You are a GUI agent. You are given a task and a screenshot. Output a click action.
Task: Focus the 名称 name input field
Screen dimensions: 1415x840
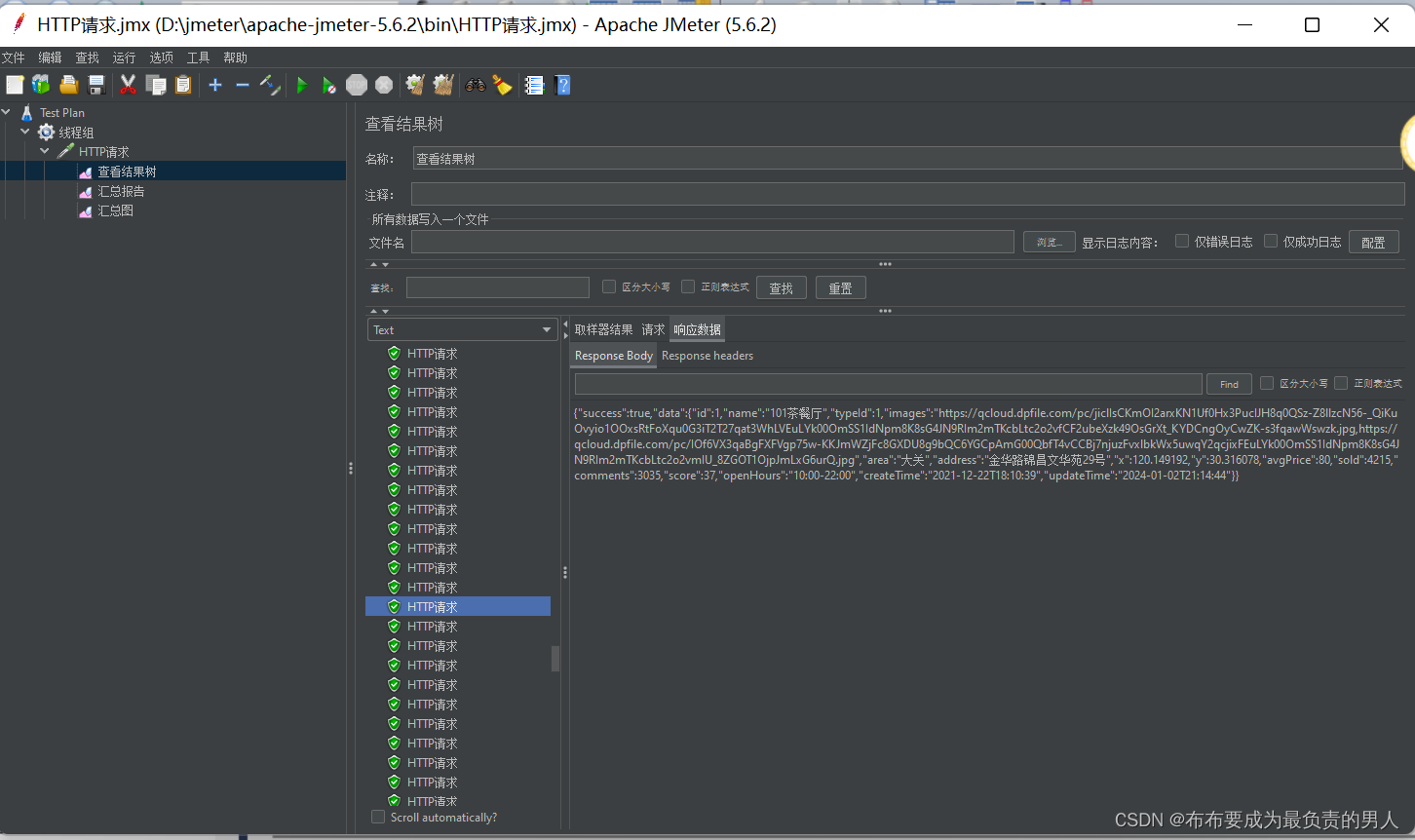908,159
